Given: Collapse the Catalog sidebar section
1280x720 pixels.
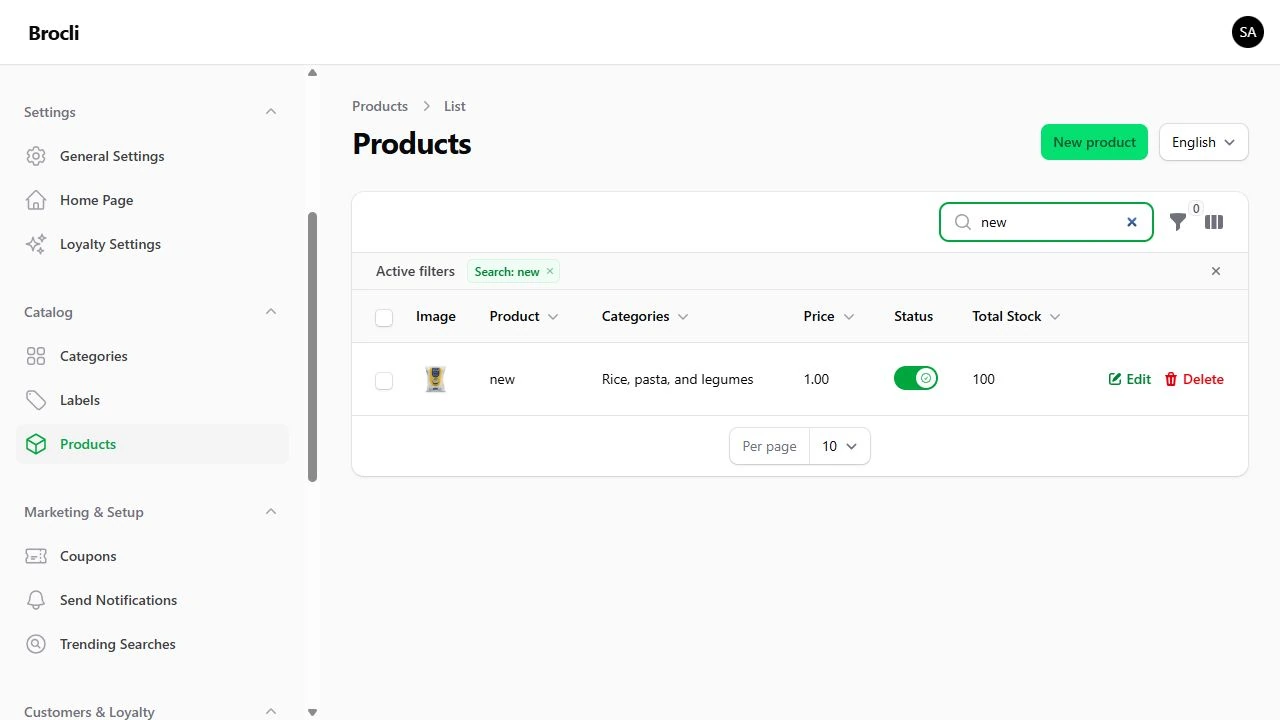Looking at the screenshot, I should point(271,312).
